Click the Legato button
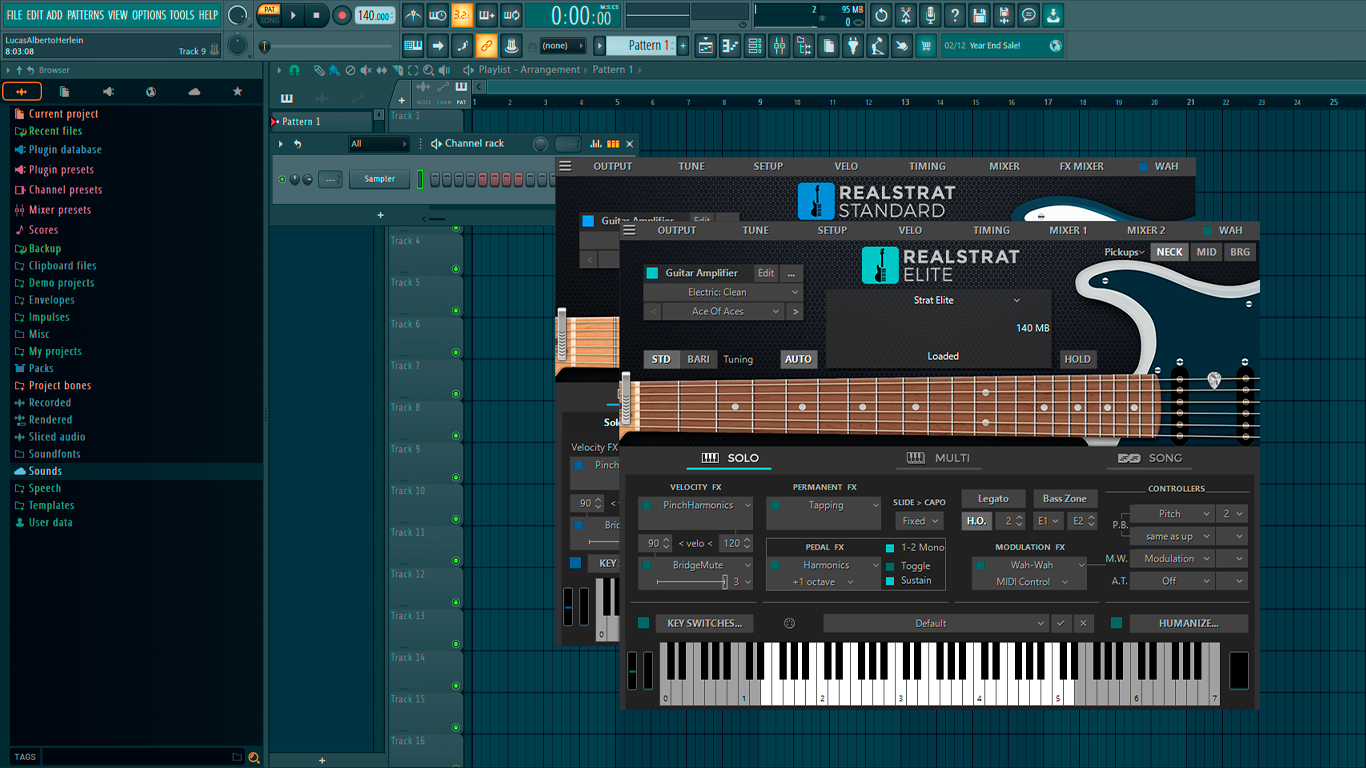1366x768 pixels. (993, 498)
